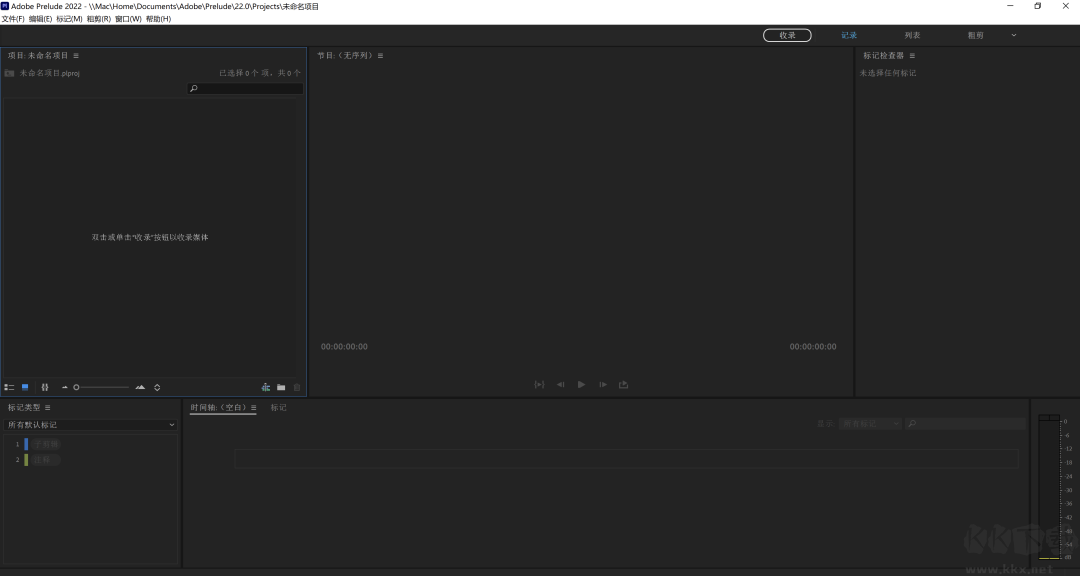Click the play in-to-out icon
The height and width of the screenshot is (576, 1080).
tap(539, 384)
